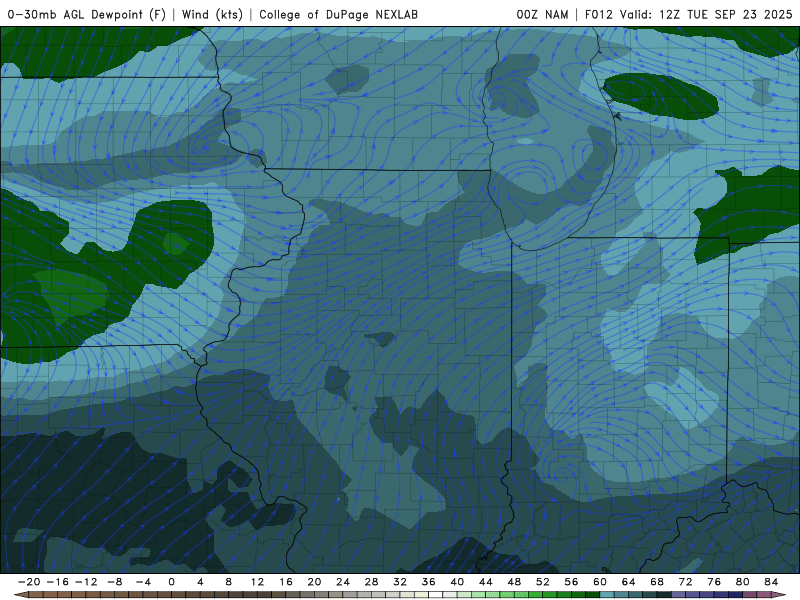Image resolution: width=800 pixels, height=600 pixels.
Task: Click the 64 label on color scale
Action: [x=629, y=582]
